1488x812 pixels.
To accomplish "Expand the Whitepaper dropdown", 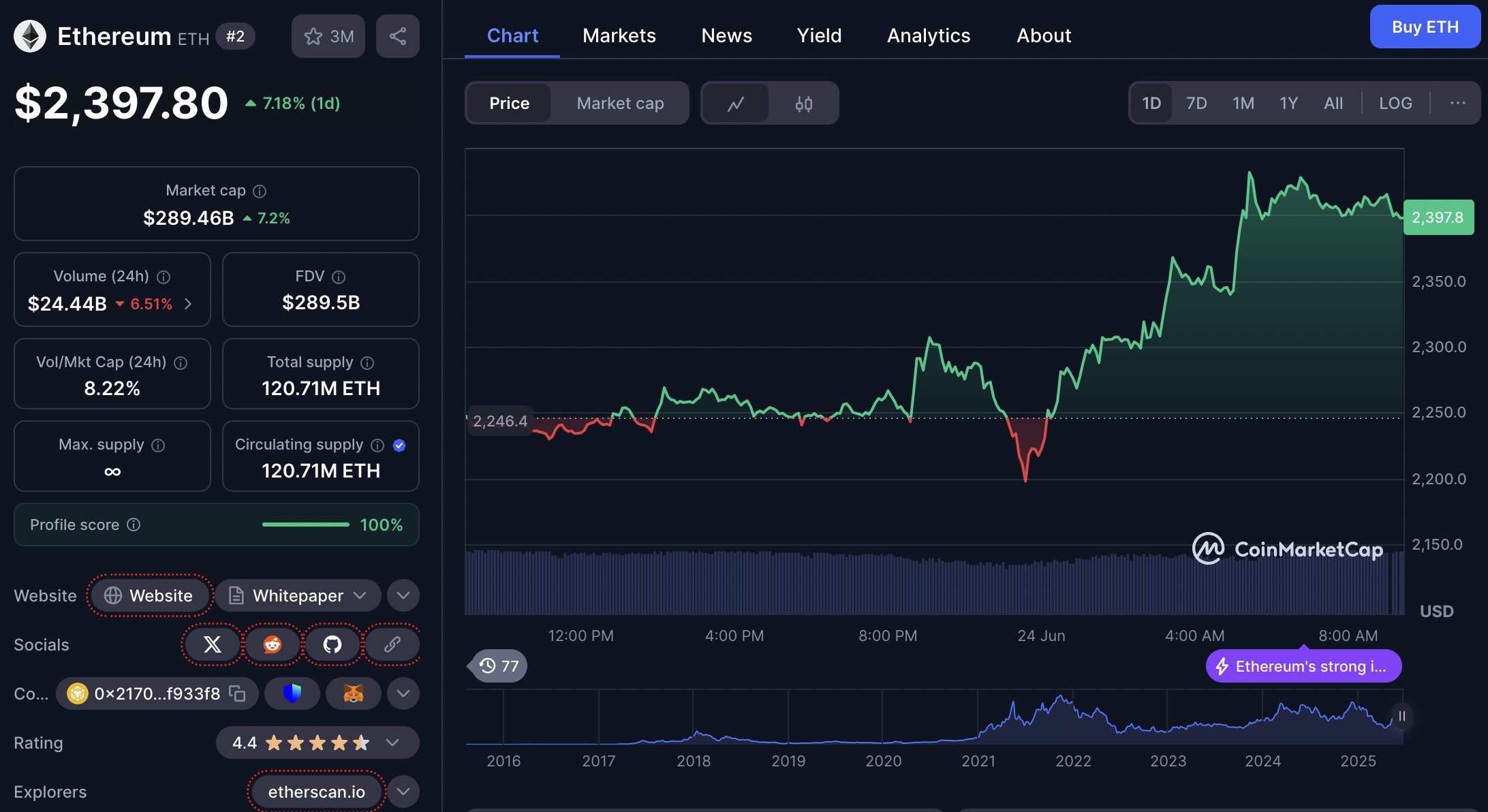I will pyautogui.click(x=298, y=595).
